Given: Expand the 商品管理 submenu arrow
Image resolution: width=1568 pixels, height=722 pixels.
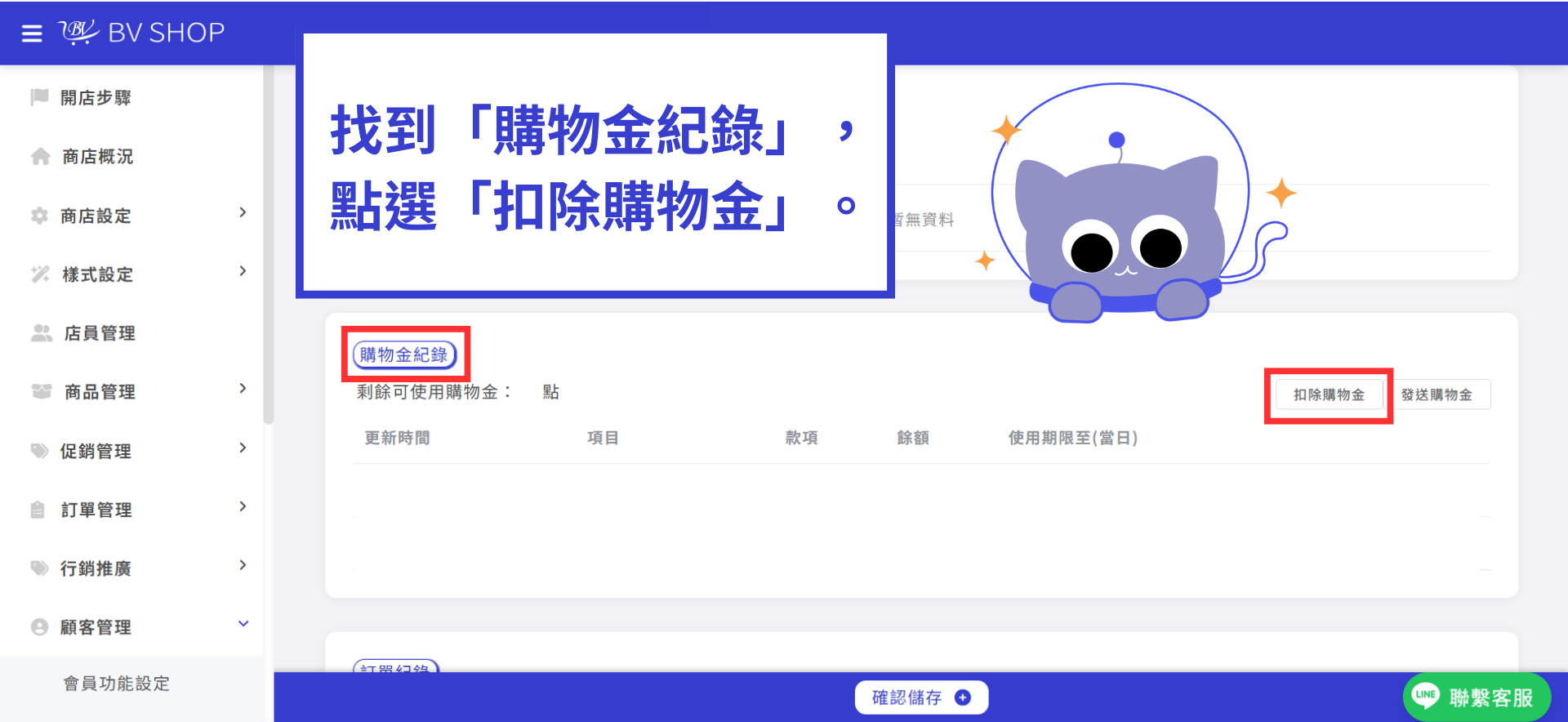Looking at the screenshot, I should click(x=243, y=389).
